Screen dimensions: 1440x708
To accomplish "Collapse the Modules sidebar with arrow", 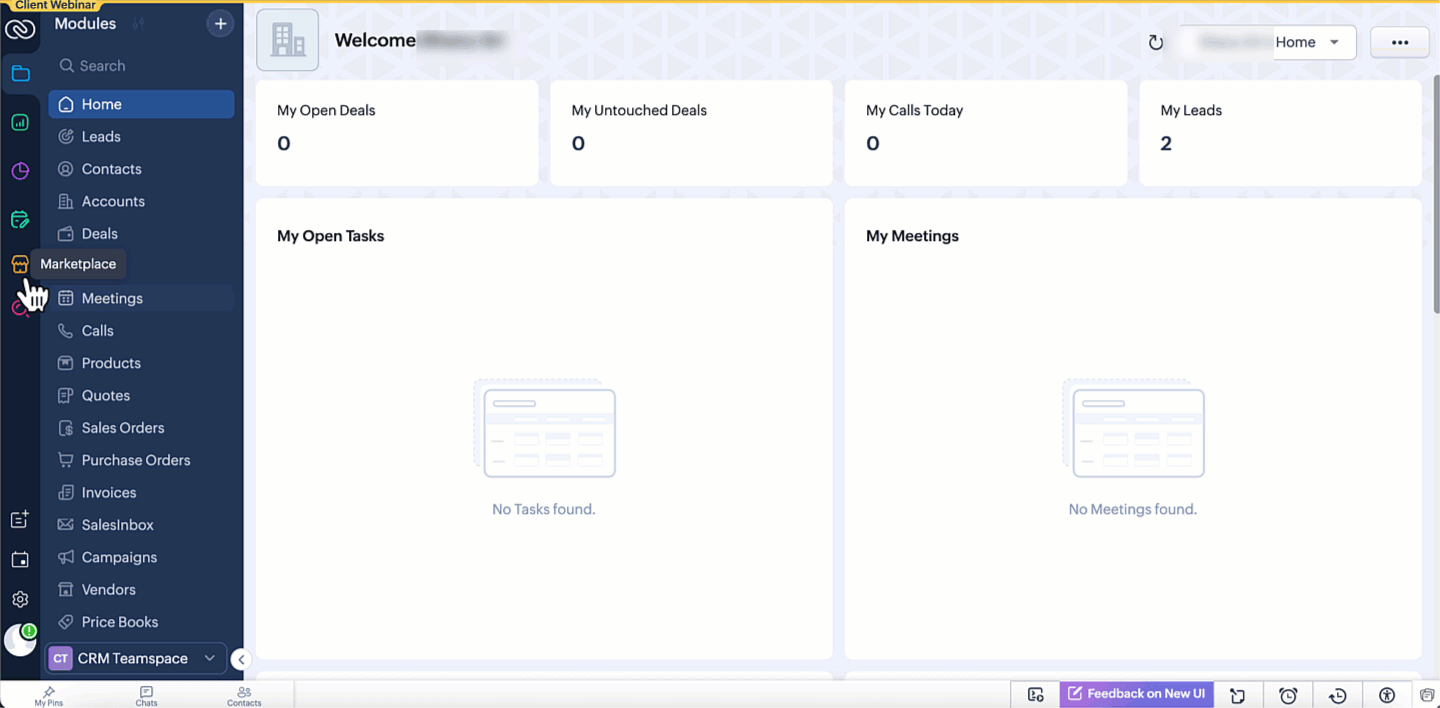I will [x=241, y=659].
